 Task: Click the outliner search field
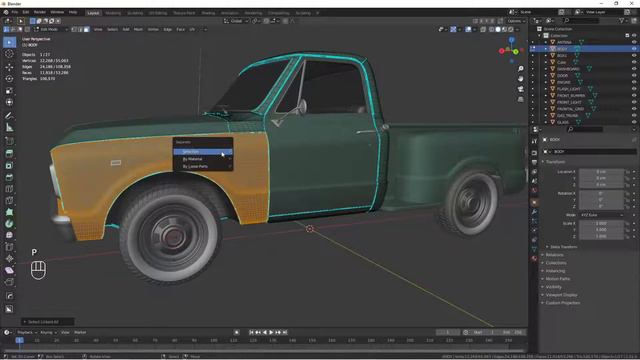click(582, 20)
